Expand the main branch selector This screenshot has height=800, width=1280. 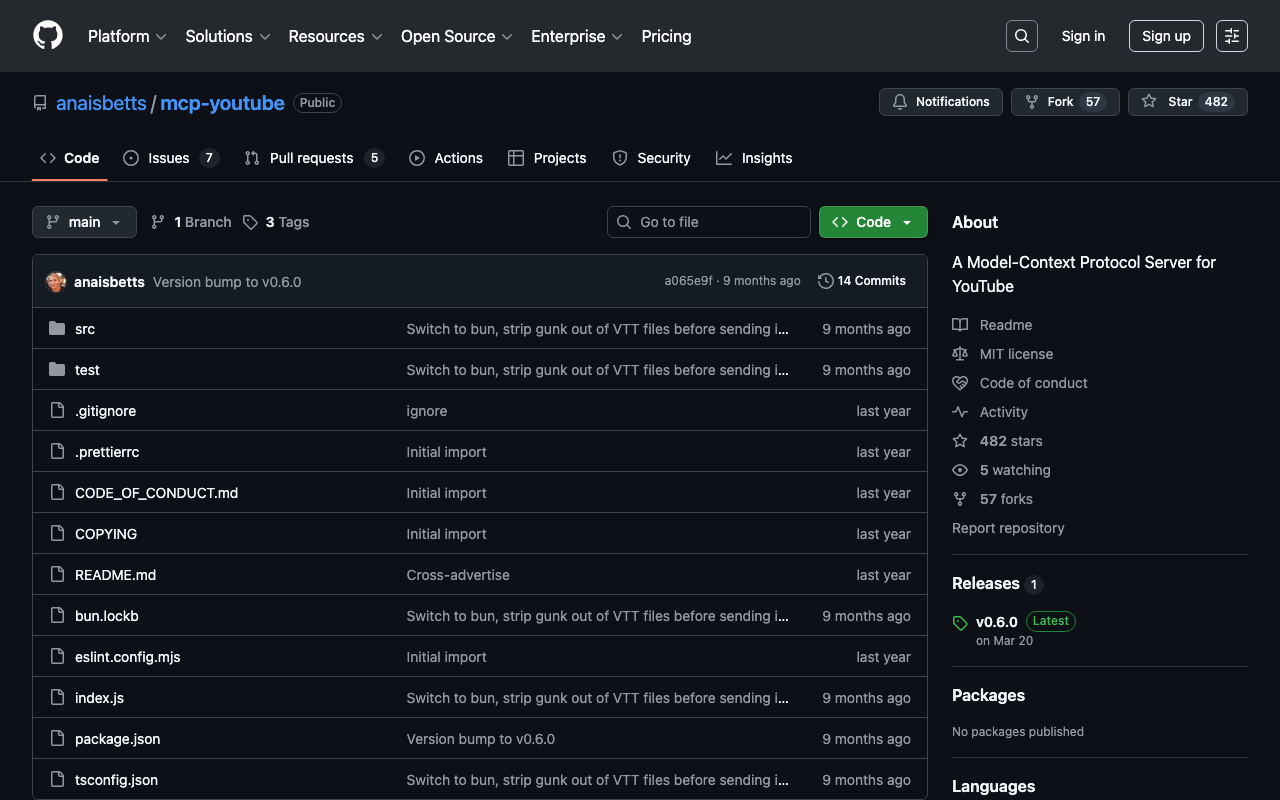point(84,222)
